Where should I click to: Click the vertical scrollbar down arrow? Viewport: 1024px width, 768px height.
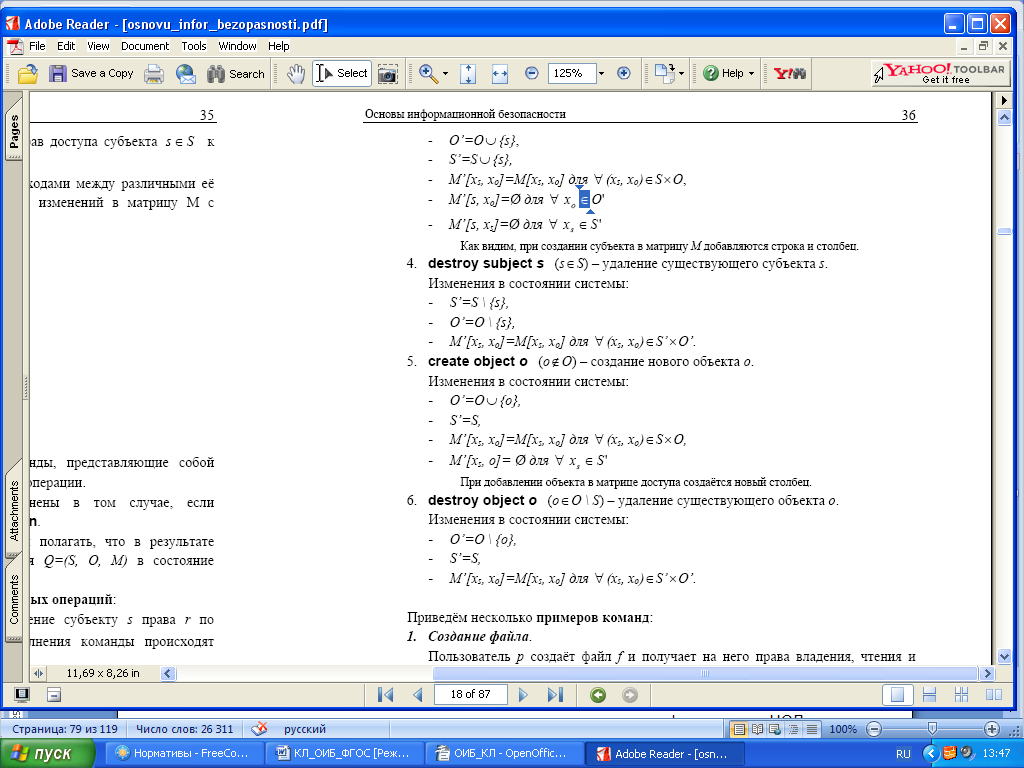1004,656
